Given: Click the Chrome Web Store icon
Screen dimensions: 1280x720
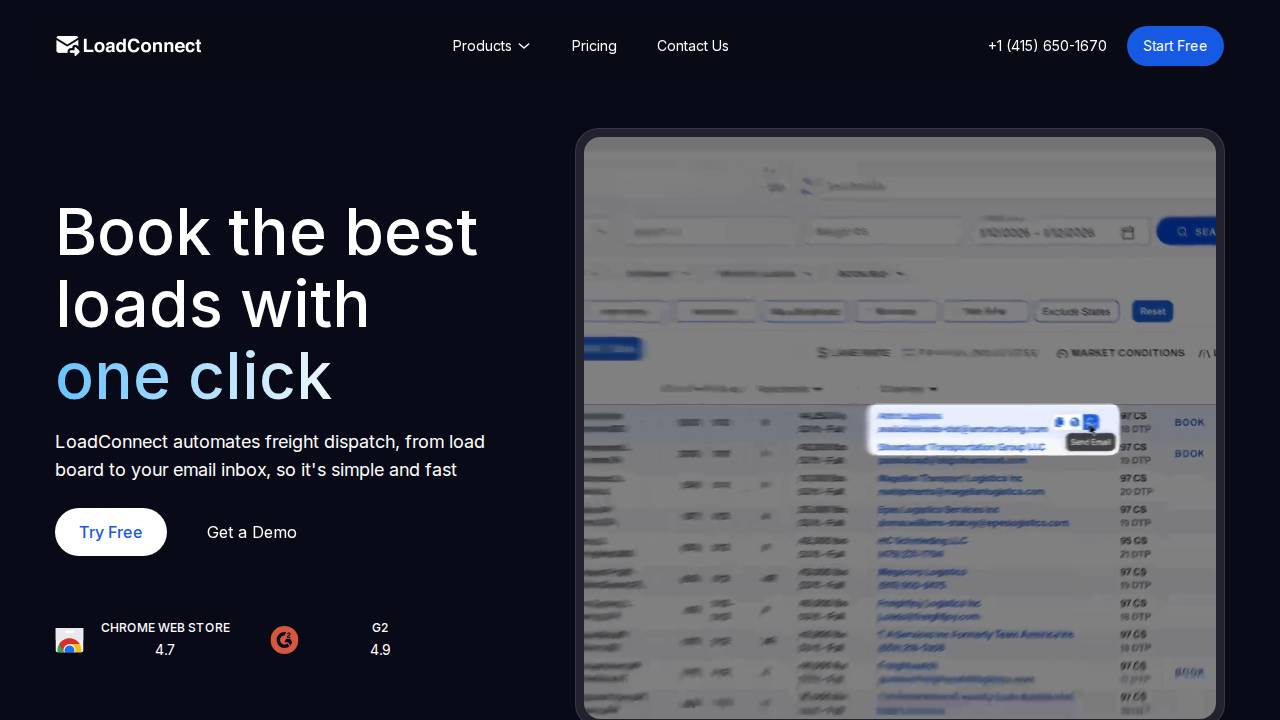Looking at the screenshot, I should pos(69,640).
